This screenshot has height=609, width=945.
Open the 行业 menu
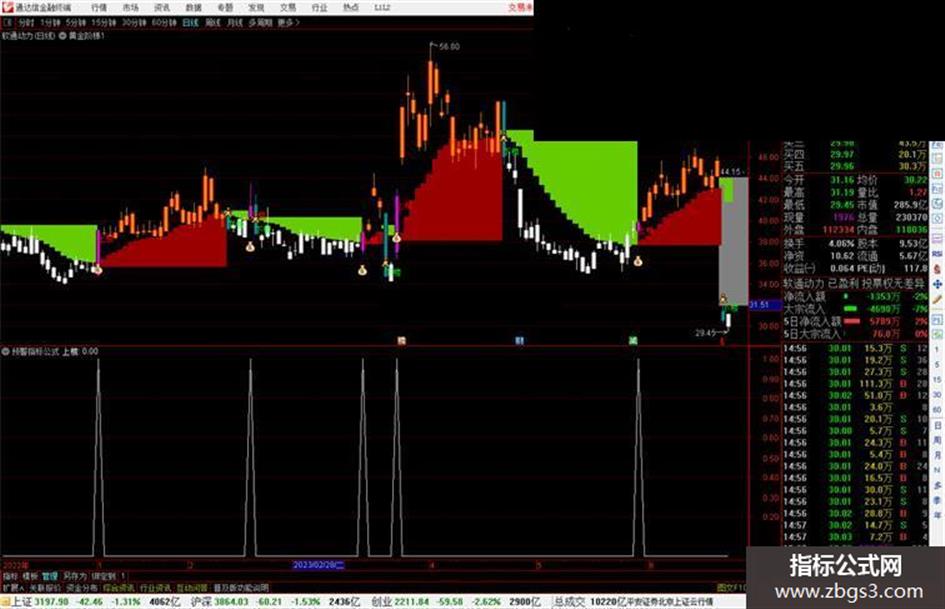tap(319, 8)
